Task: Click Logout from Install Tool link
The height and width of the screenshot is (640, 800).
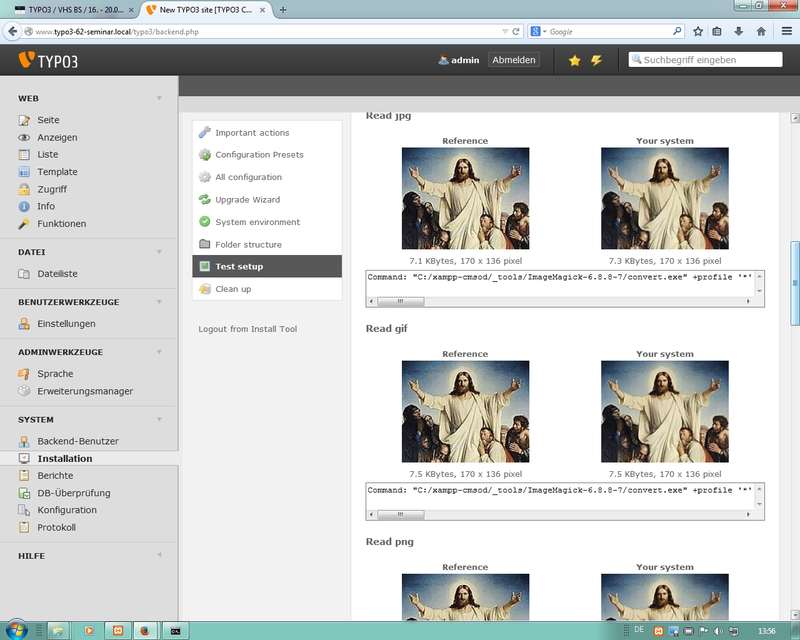Action: pyautogui.click(x=247, y=329)
